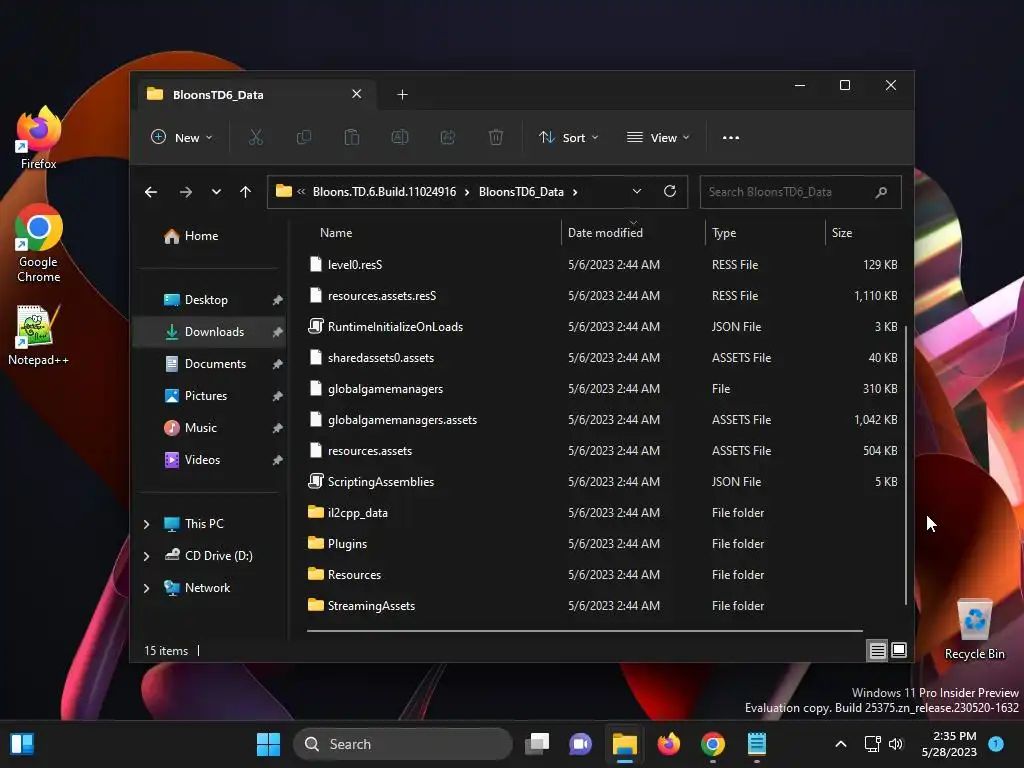Expand This PC in navigation pane

point(146,524)
